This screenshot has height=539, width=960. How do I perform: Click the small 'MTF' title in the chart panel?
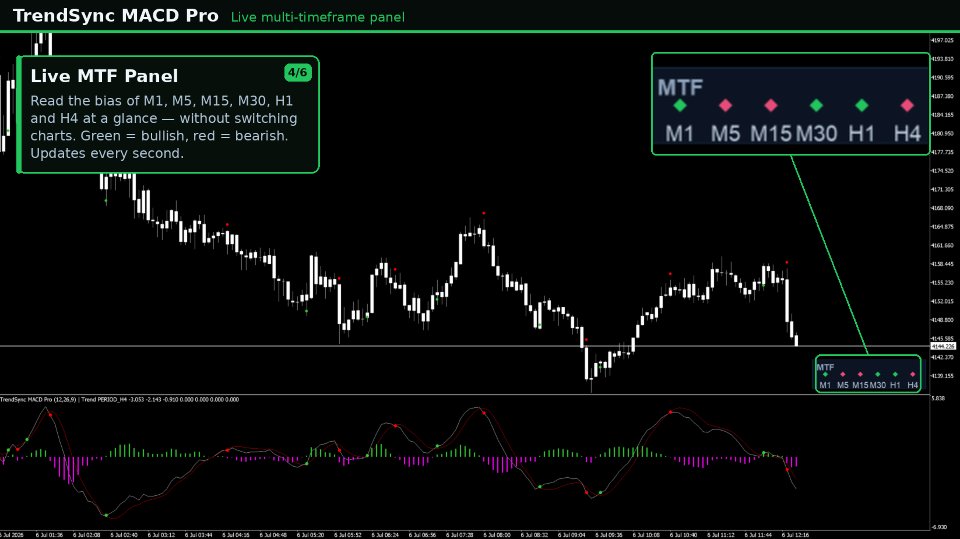[825, 367]
